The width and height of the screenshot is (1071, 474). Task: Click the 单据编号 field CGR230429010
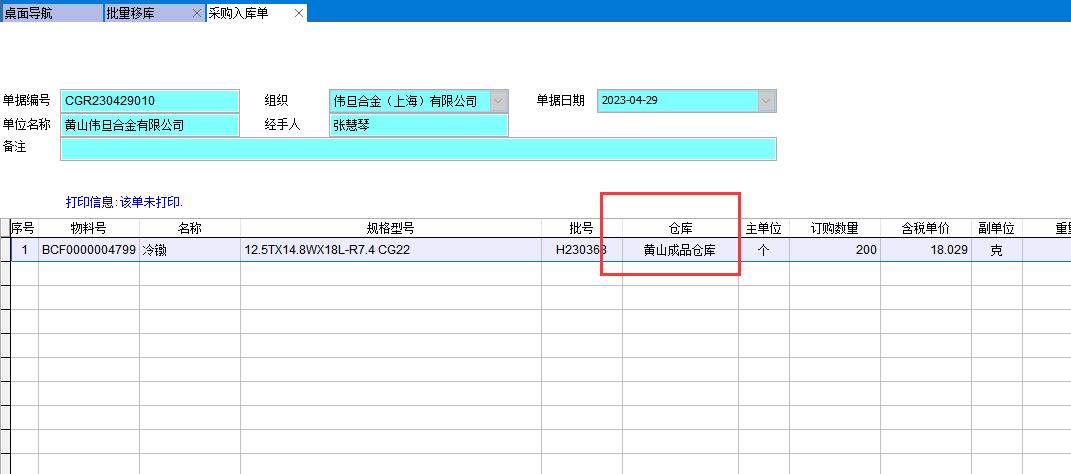[150, 101]
